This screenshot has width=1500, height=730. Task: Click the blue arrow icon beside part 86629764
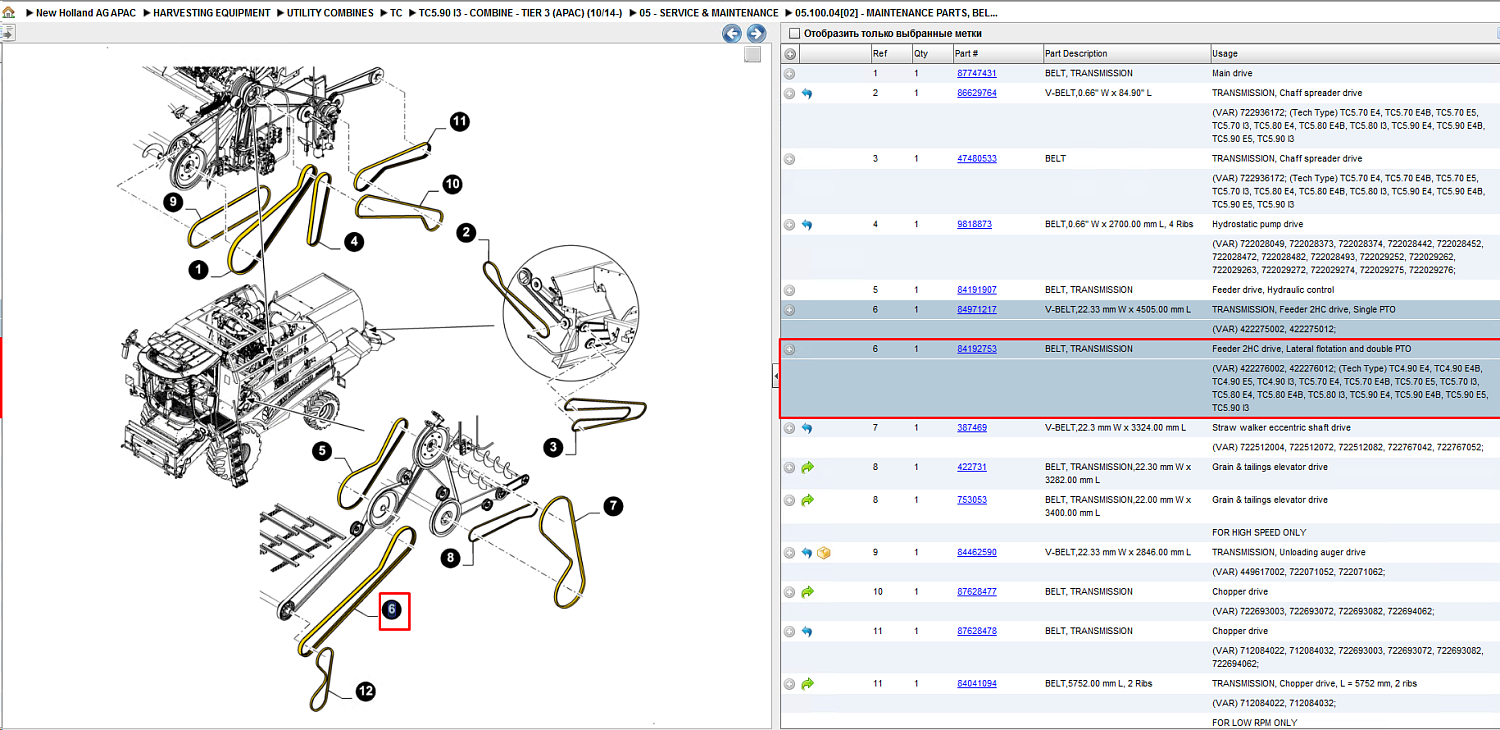[807, 93]
